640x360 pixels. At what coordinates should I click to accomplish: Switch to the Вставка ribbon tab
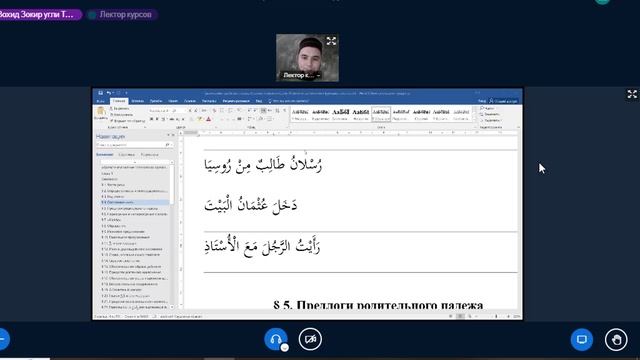[138, 101]
